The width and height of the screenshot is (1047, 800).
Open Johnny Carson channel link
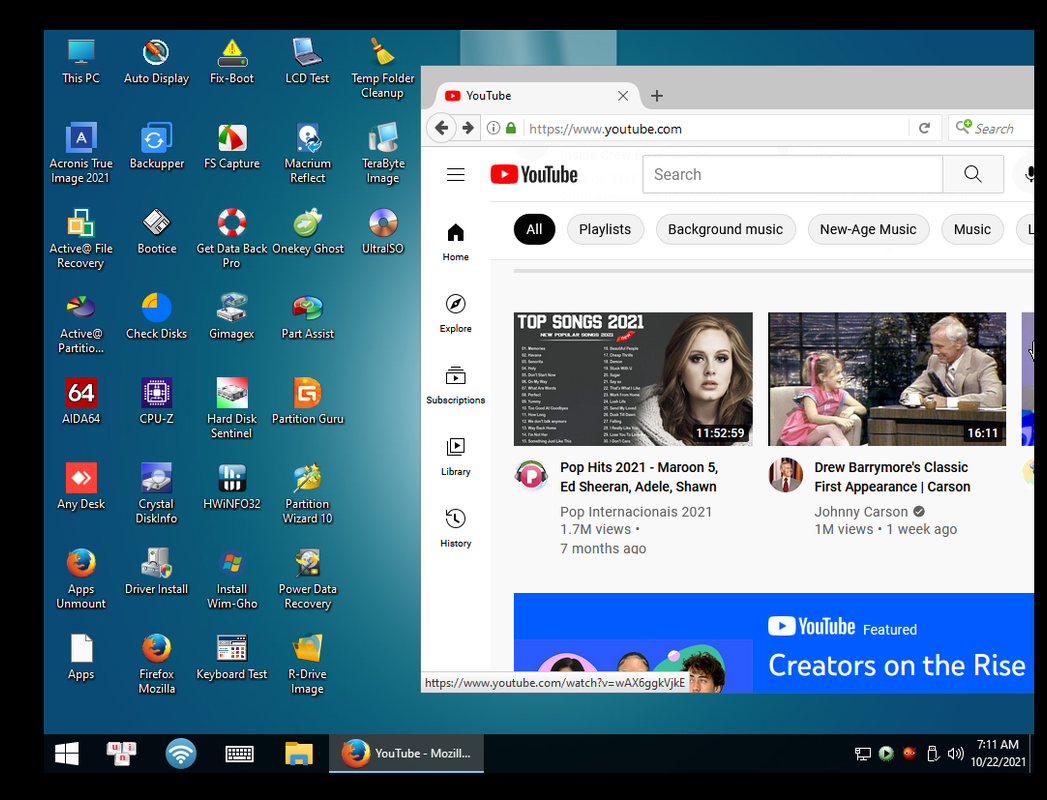click(861, 512)
